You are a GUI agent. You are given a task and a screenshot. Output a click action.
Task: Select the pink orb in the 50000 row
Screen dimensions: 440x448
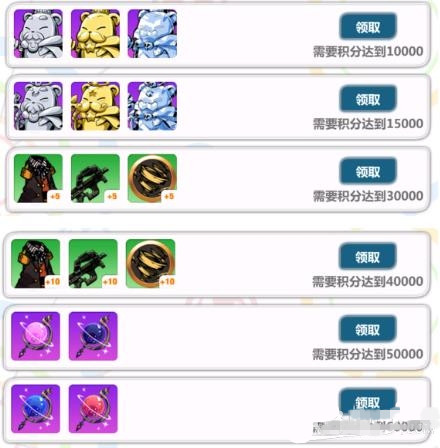[36, 336]
